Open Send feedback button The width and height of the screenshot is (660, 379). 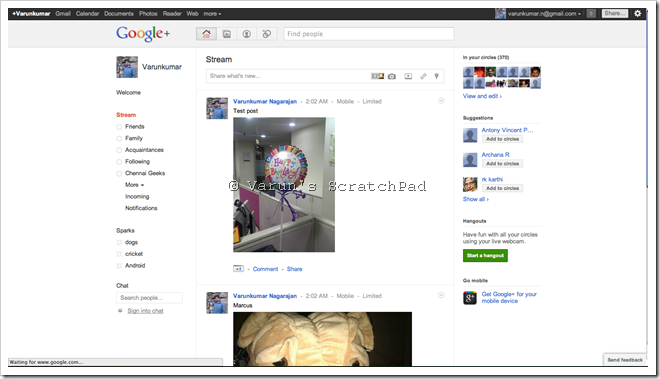[625, 360]
